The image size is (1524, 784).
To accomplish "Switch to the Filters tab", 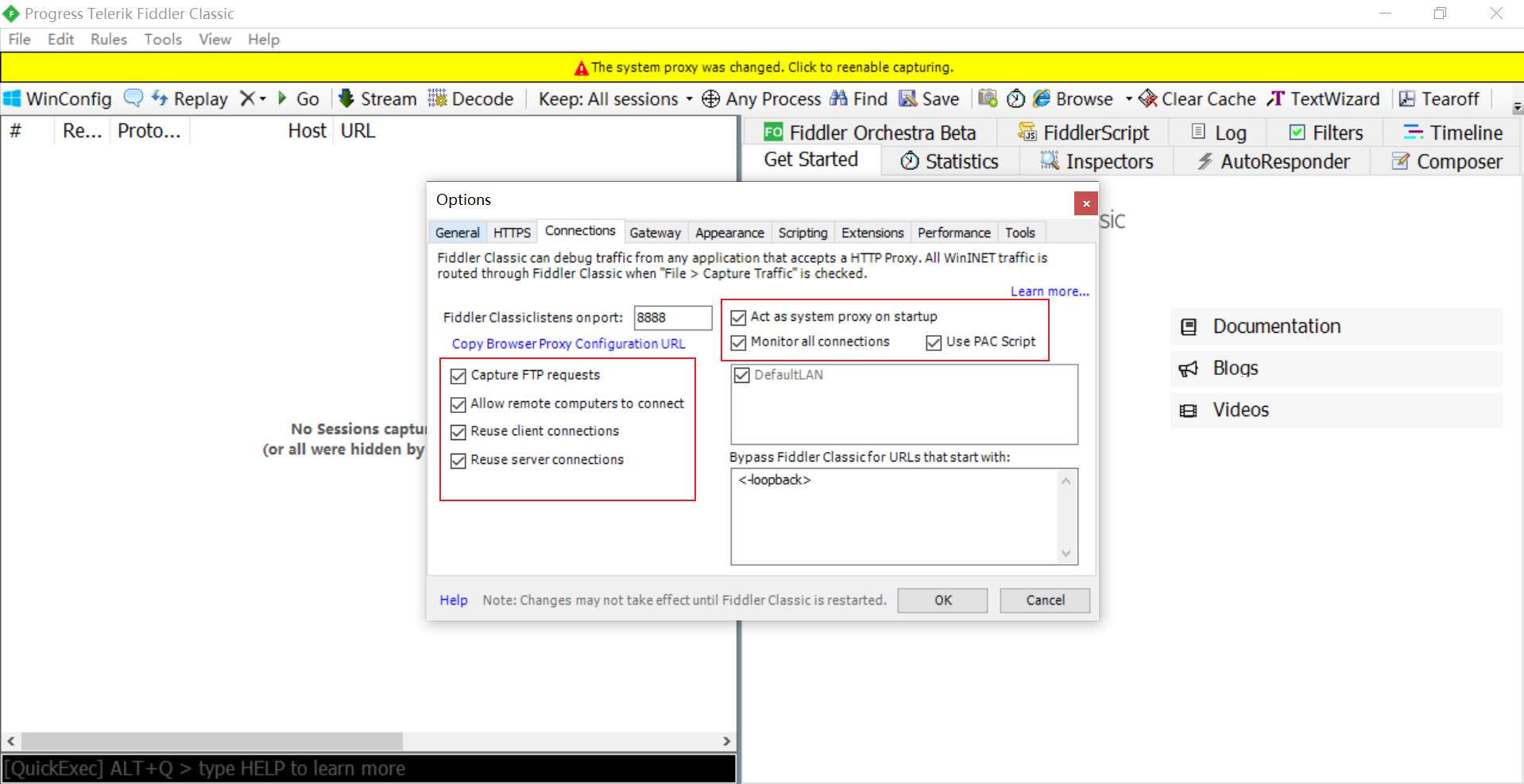I will point(1326,133).
